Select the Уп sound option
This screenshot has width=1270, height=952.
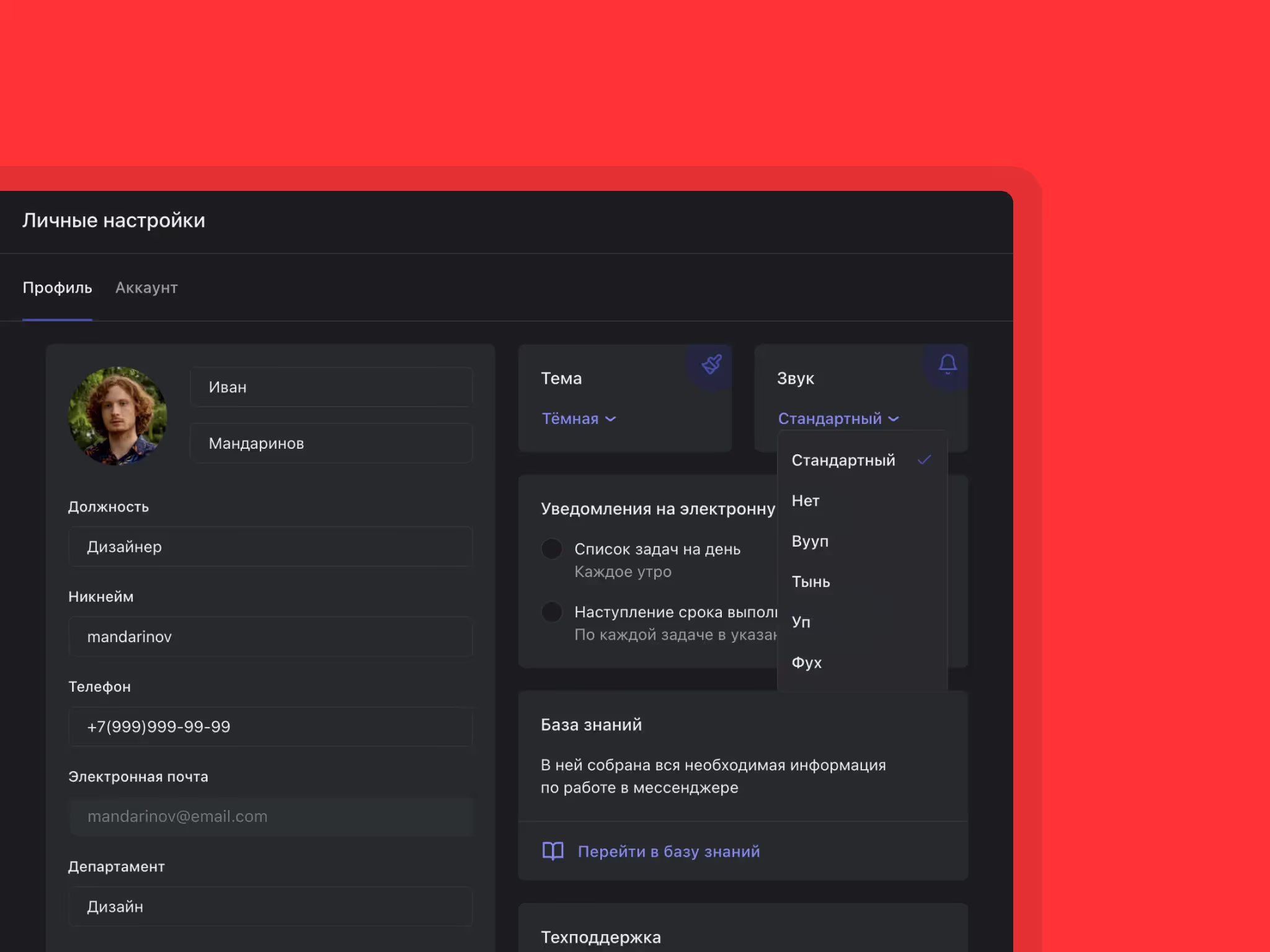point(801,622)
